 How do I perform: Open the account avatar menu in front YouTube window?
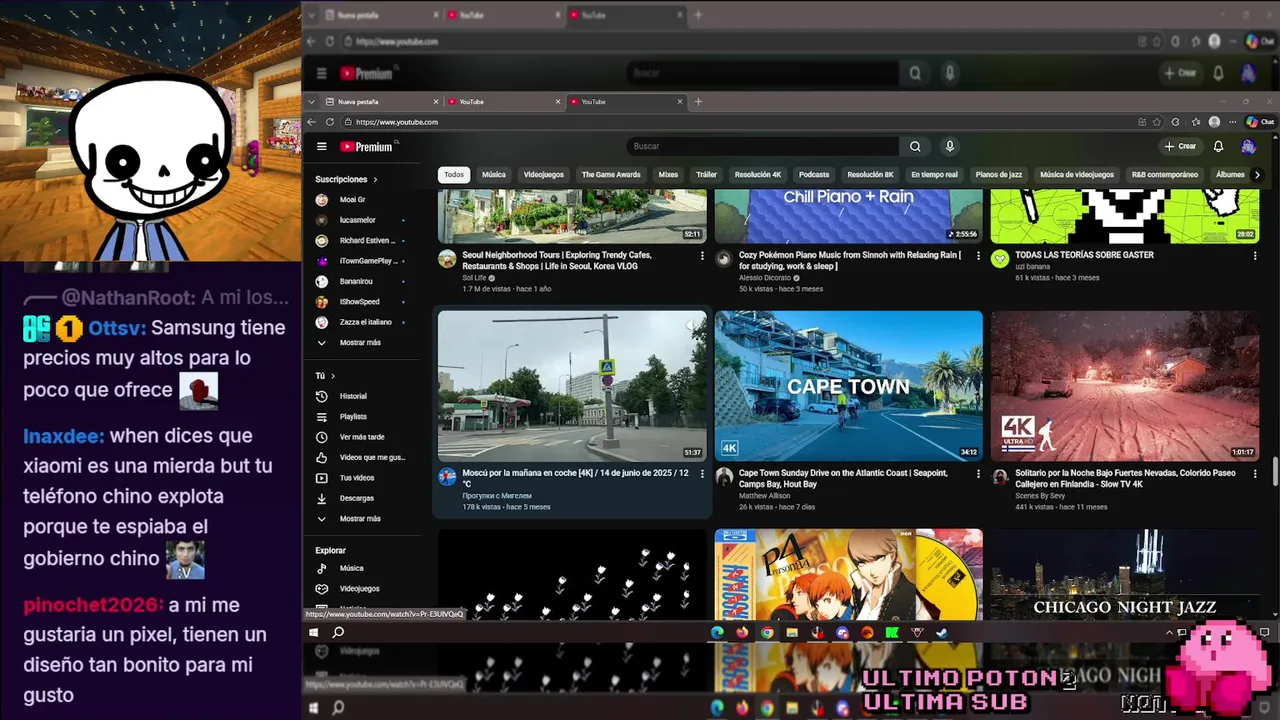point(1248,146)
